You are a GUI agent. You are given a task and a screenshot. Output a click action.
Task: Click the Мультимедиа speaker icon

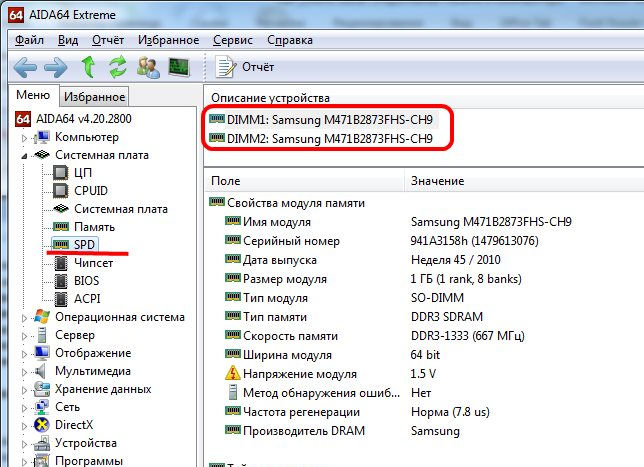point(41,371)
